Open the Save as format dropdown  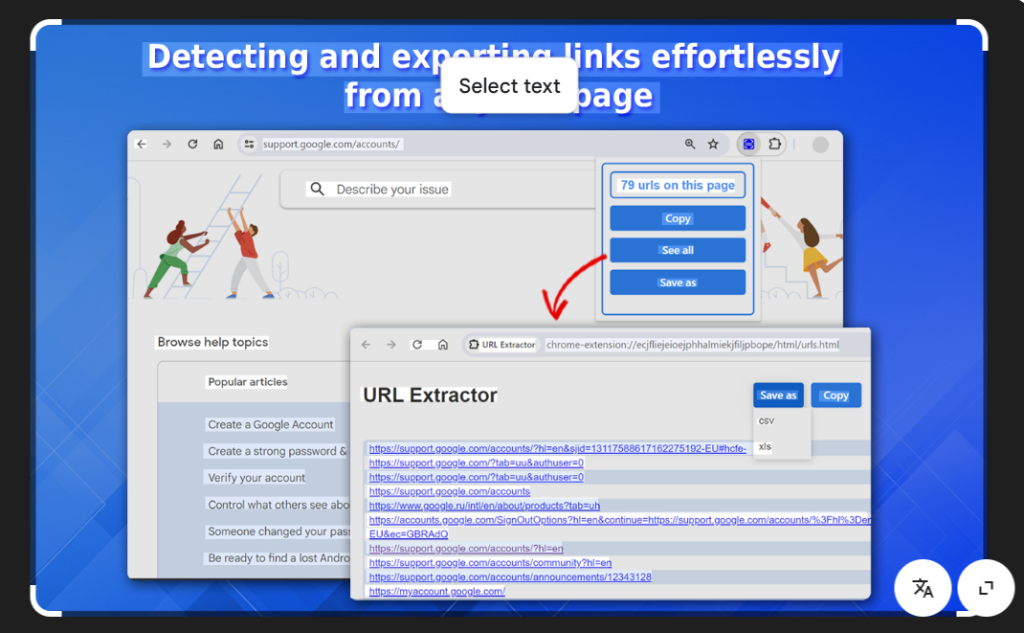[x=778, y=395]
